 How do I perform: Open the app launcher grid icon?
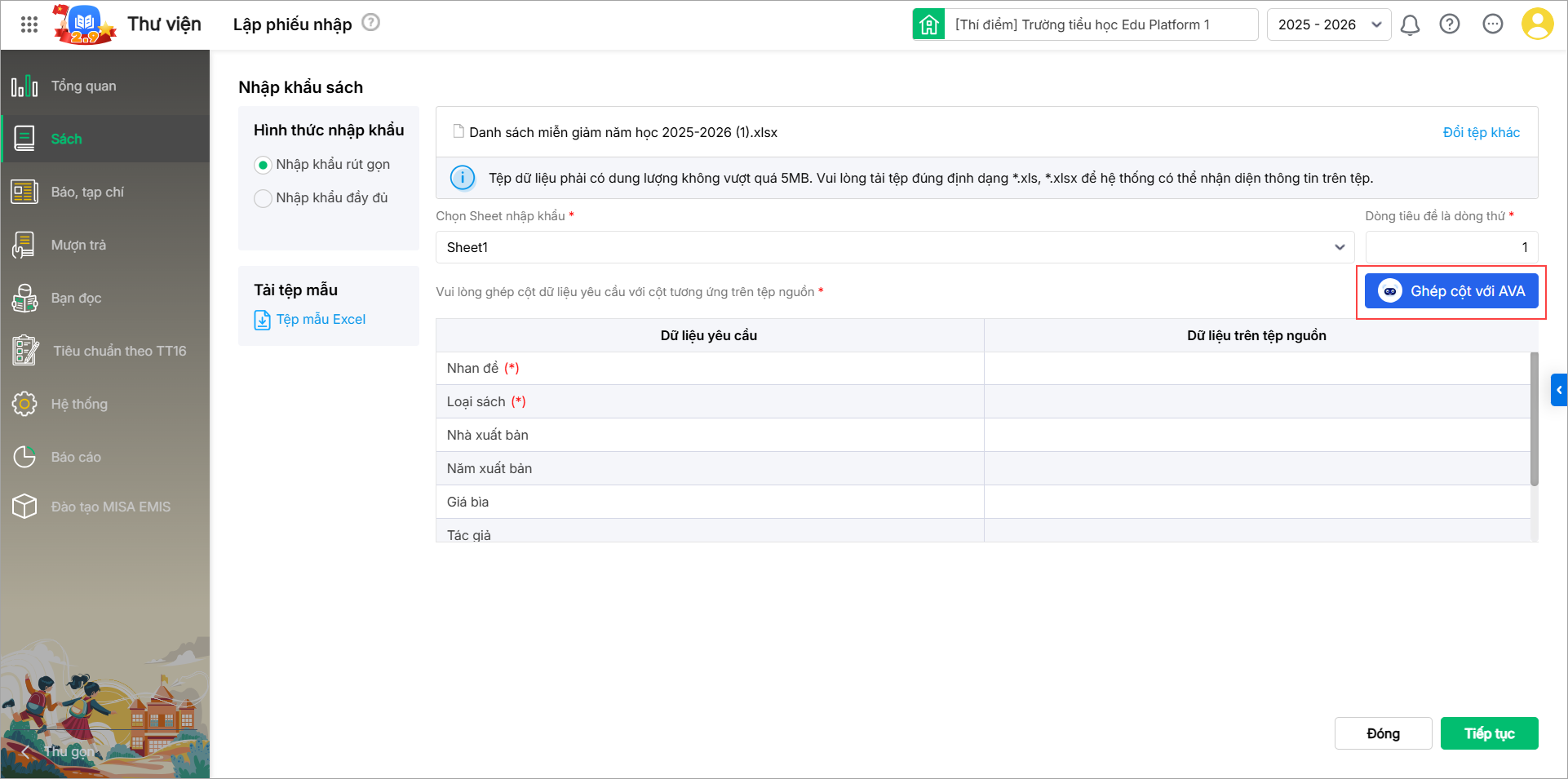29,24
